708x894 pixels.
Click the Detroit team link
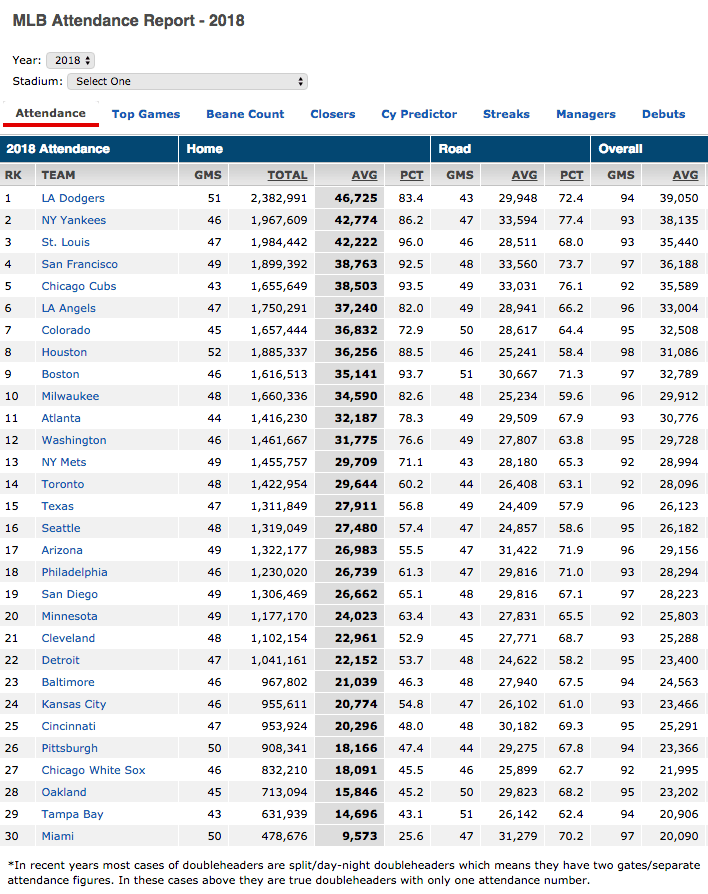point(60,660)
